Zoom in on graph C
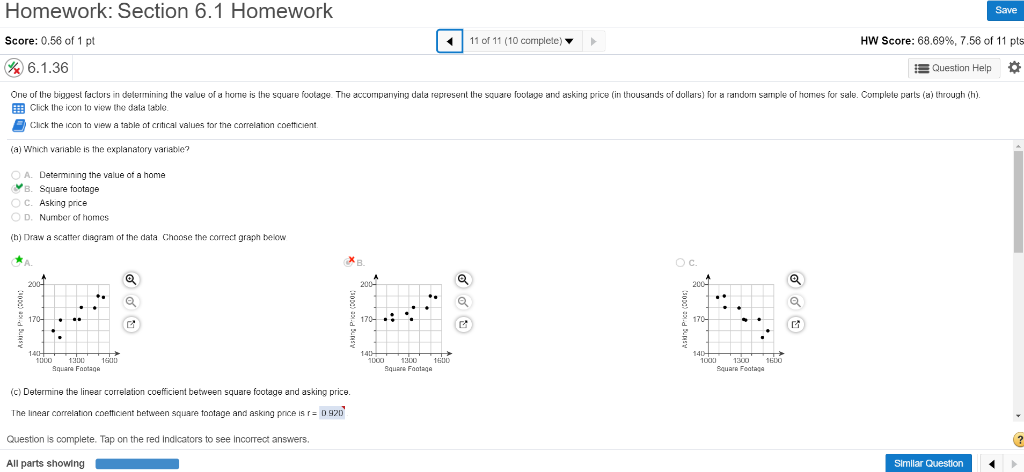1024x472 pixels. tap(795, 279)
